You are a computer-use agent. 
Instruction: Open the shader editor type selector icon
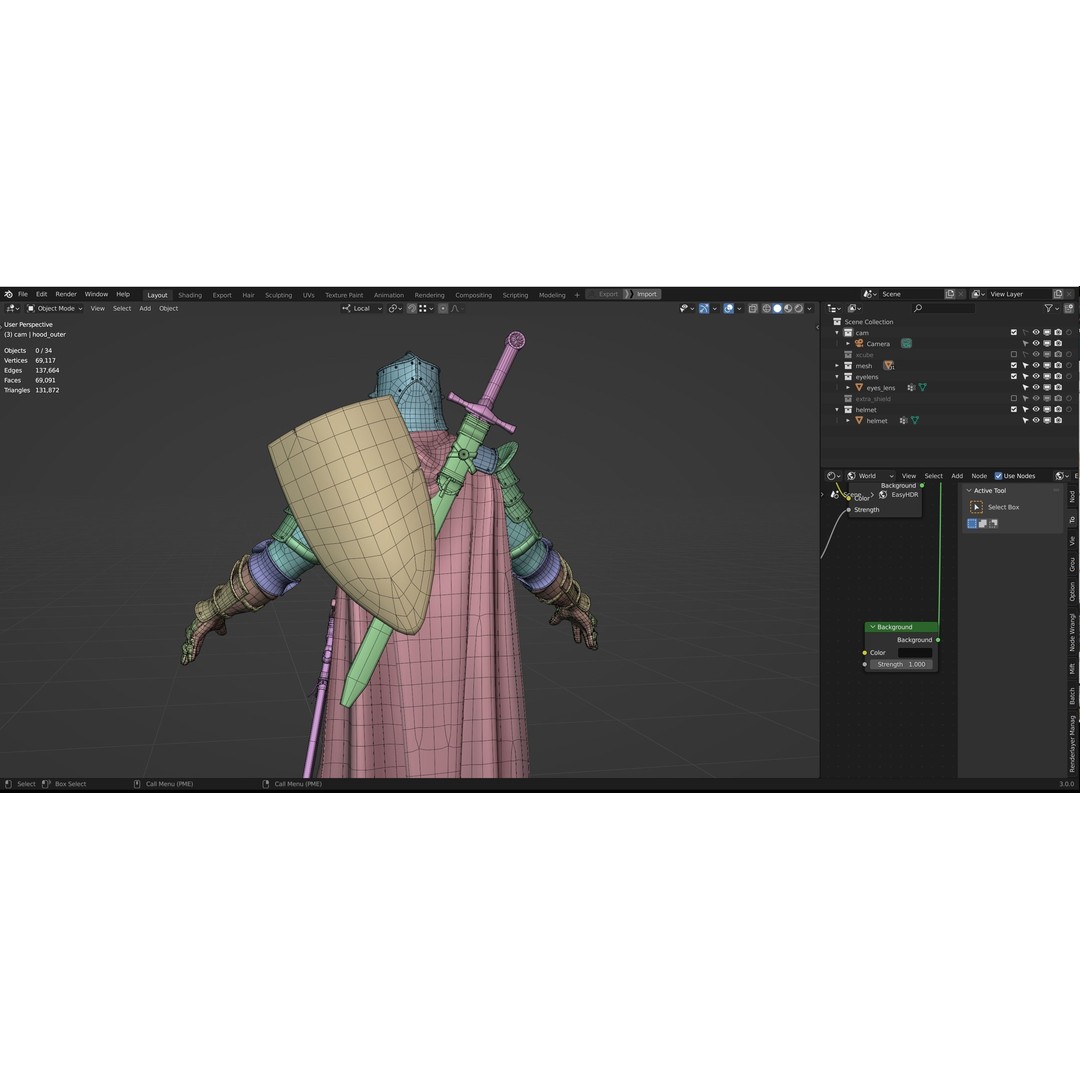point(833,476)
